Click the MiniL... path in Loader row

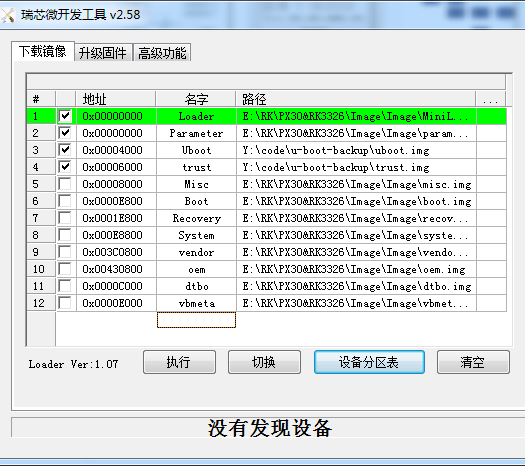[x=356, y=116]
